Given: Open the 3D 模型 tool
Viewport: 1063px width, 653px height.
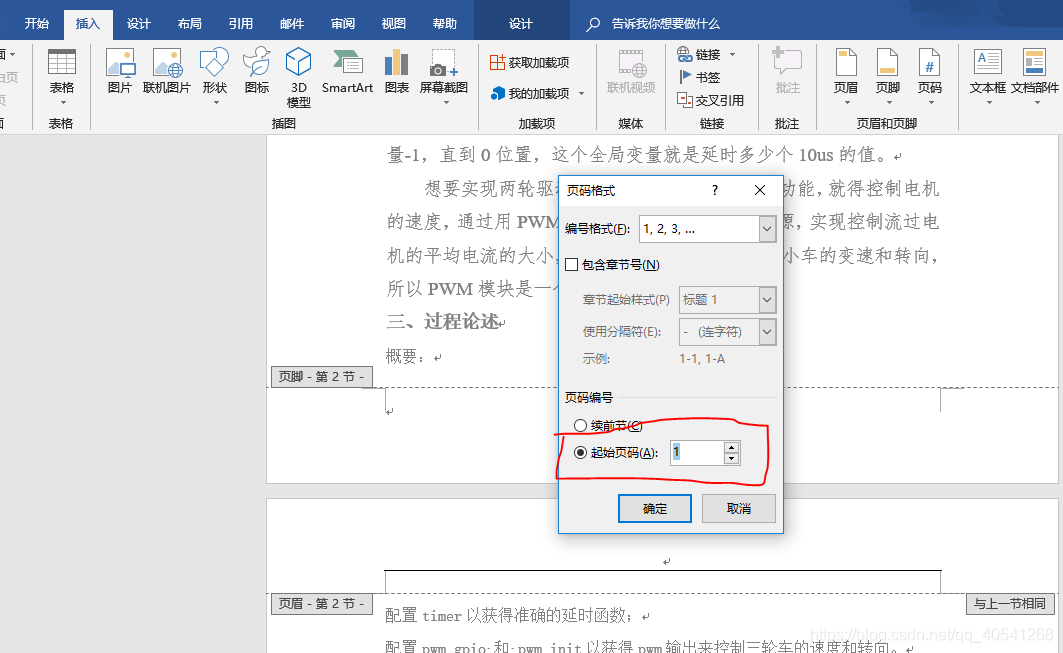Looking at the screenshot, I should point(298,77).
